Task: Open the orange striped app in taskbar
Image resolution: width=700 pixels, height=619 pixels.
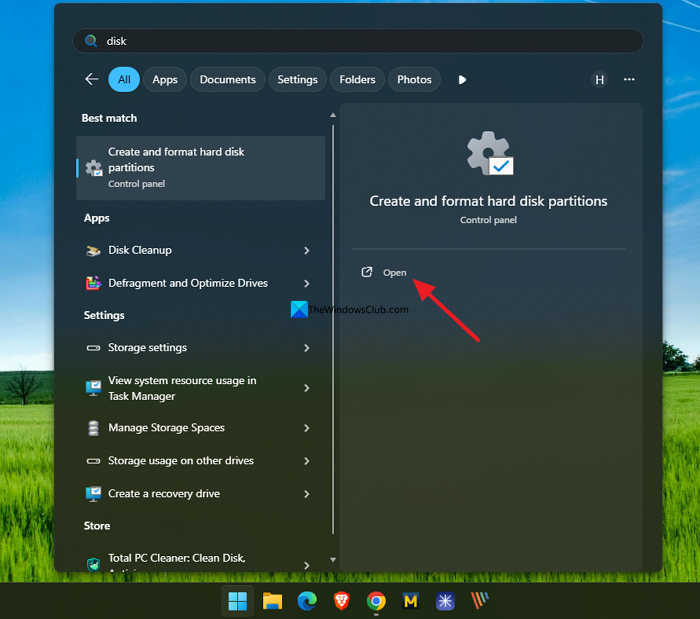Action: (x=480, y=601)
